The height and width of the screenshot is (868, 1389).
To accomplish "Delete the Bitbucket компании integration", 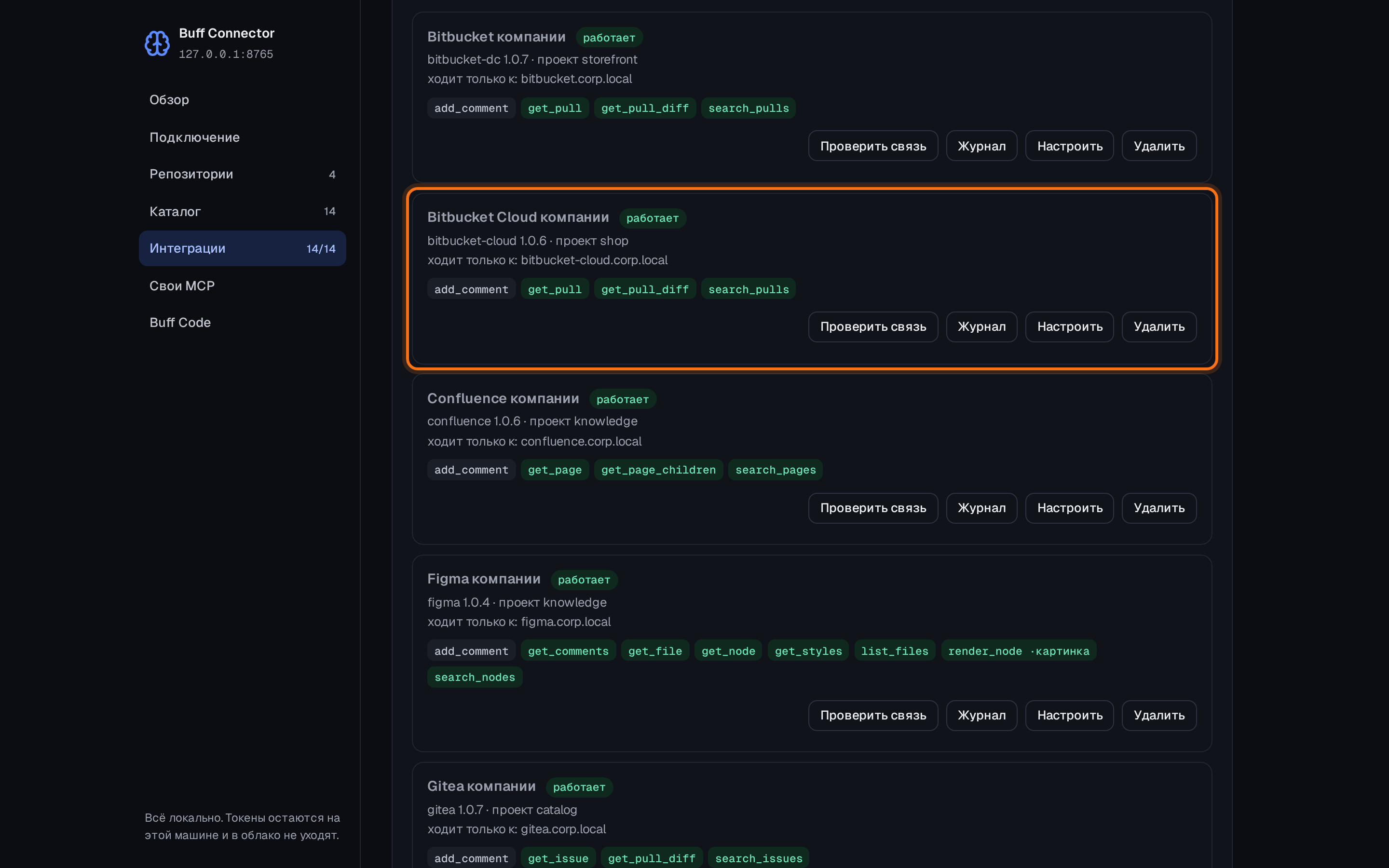I will (x=1159, y=146).
